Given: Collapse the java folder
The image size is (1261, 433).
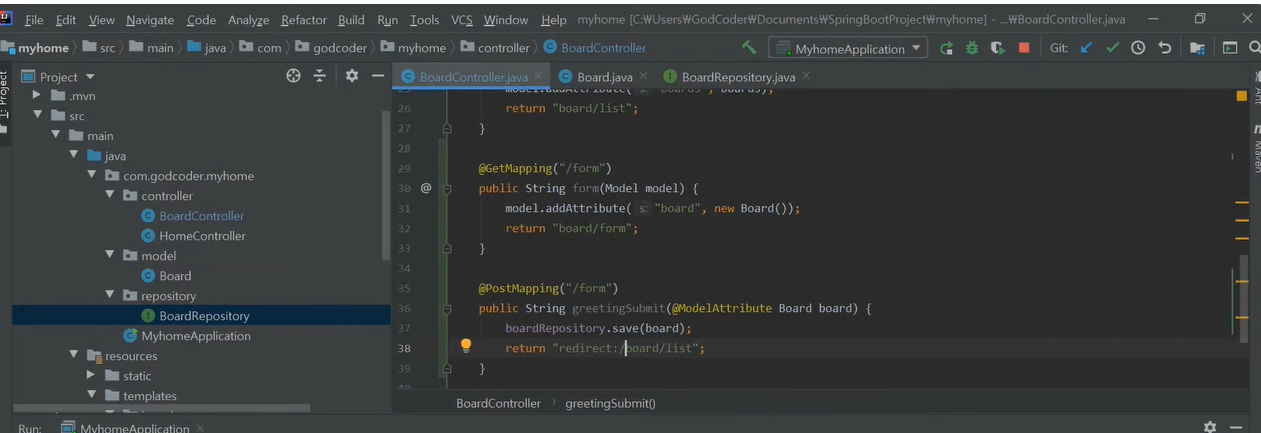Looking at the screenshot, I should pyautogui.click(x=73, y=156).
